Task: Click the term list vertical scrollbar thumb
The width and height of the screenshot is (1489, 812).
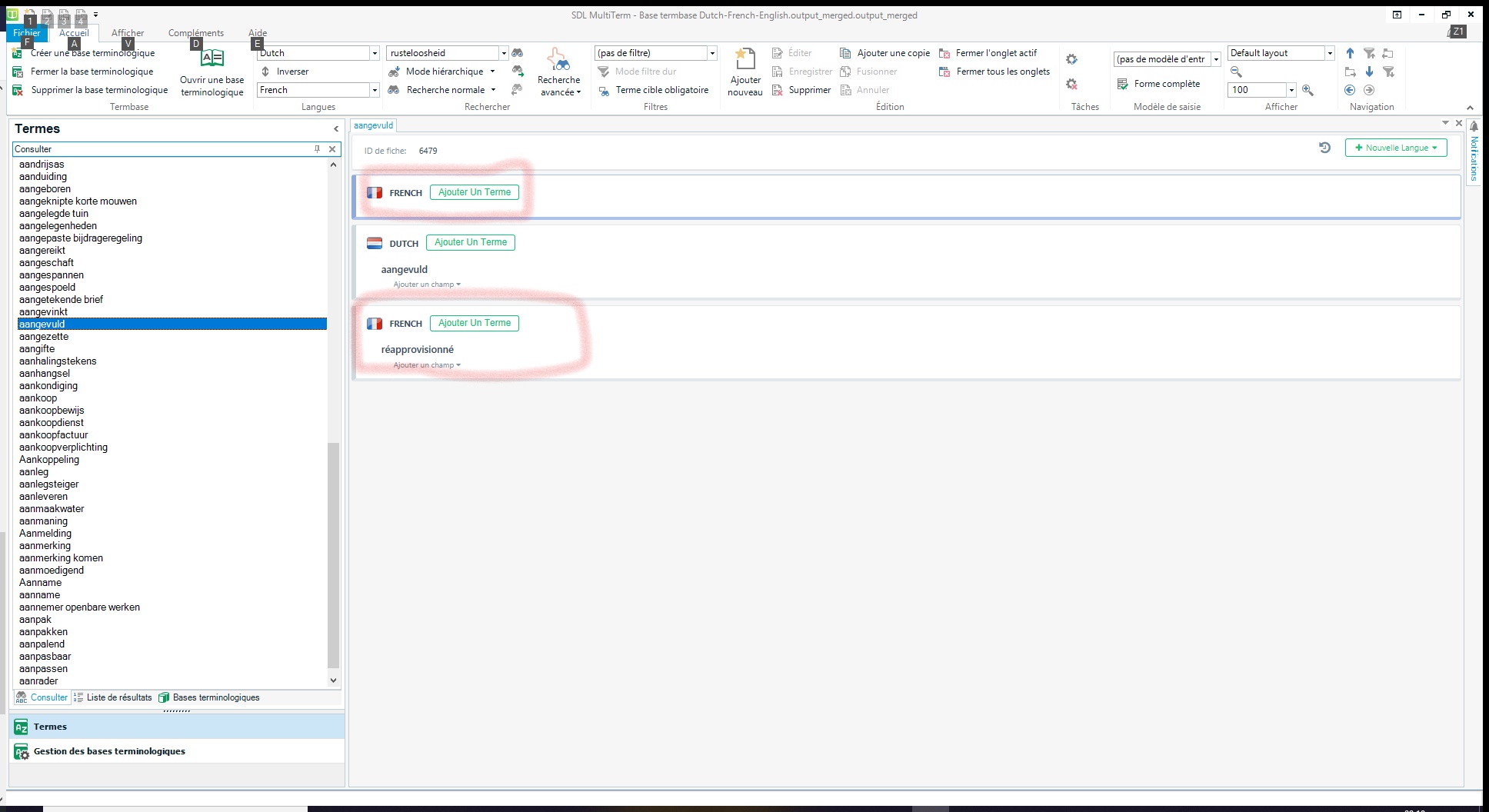Action: (x=333, y=555)
